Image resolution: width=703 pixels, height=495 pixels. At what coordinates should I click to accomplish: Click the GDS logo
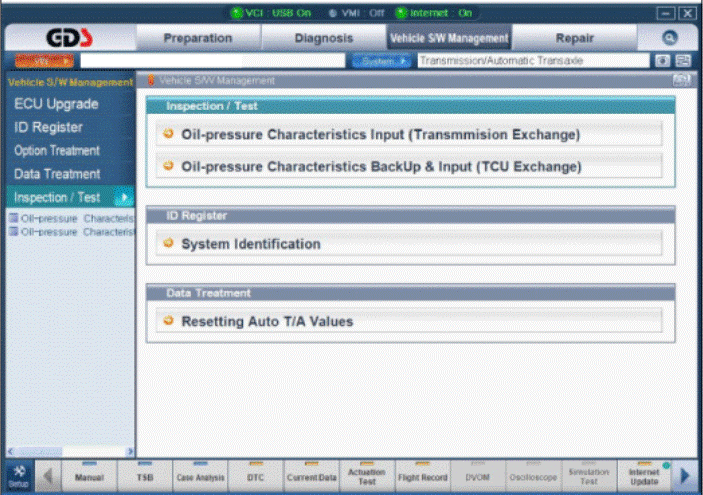click(69, 38)
